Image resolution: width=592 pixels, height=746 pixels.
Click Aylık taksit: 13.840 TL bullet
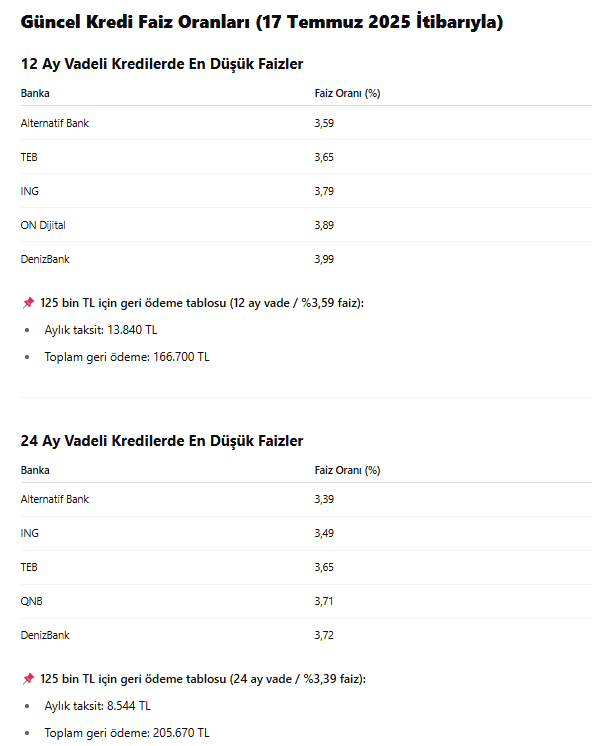pyautogui.click(x=101, y=330)
